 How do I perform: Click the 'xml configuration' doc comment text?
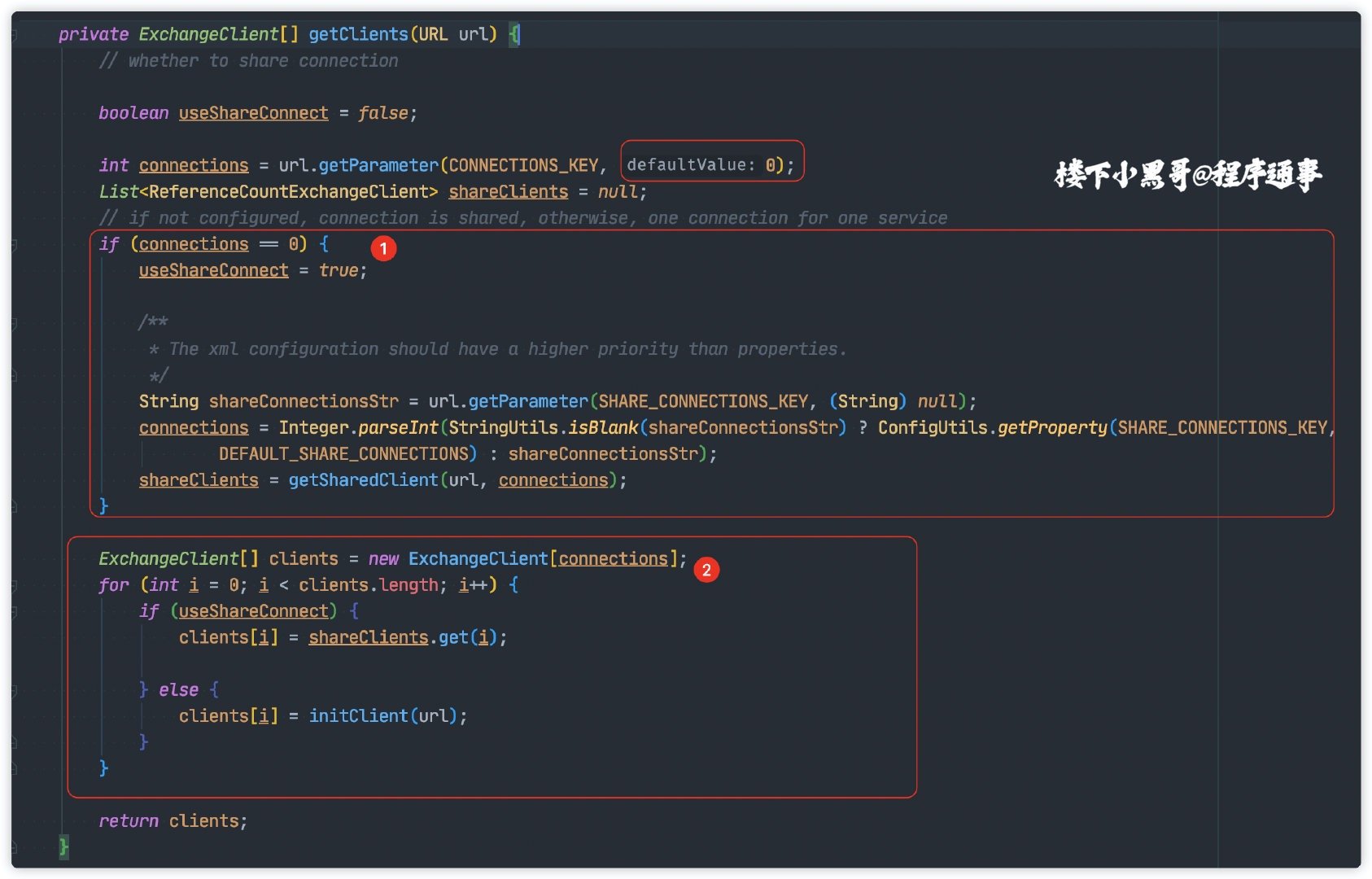[x=497, y=349]
